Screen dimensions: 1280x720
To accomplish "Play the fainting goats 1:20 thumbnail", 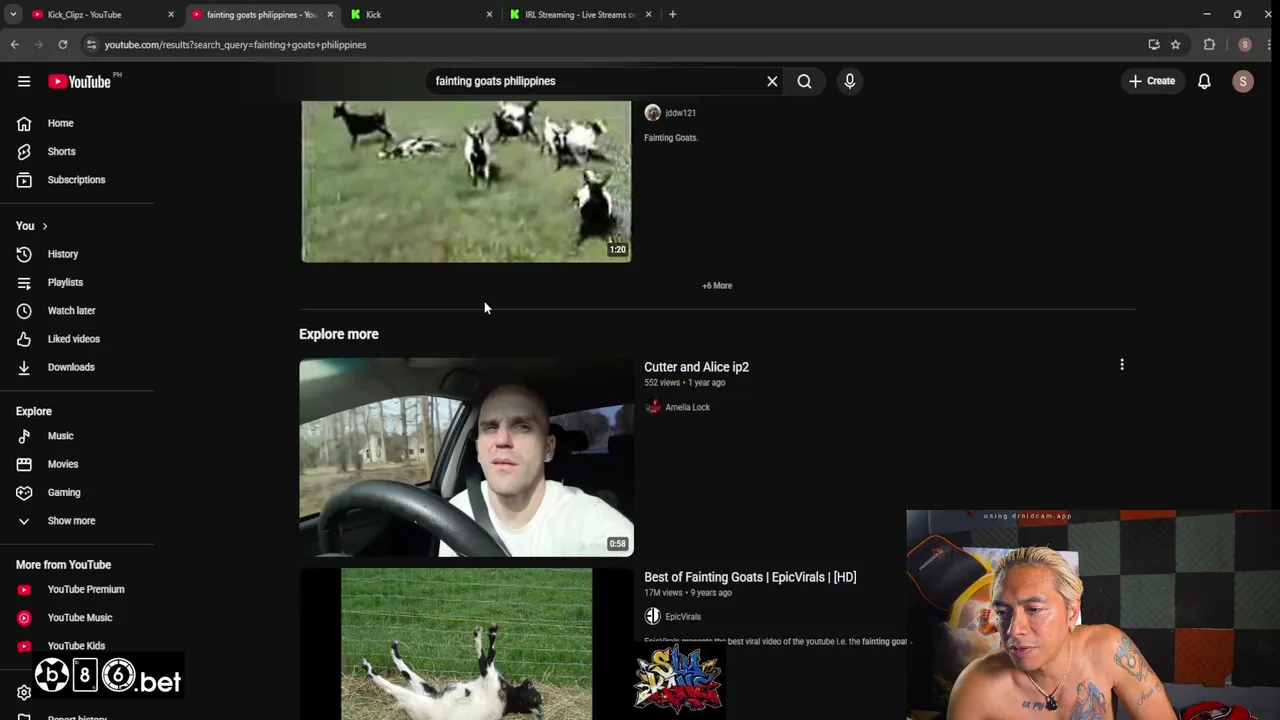I will tap(466, 181).
